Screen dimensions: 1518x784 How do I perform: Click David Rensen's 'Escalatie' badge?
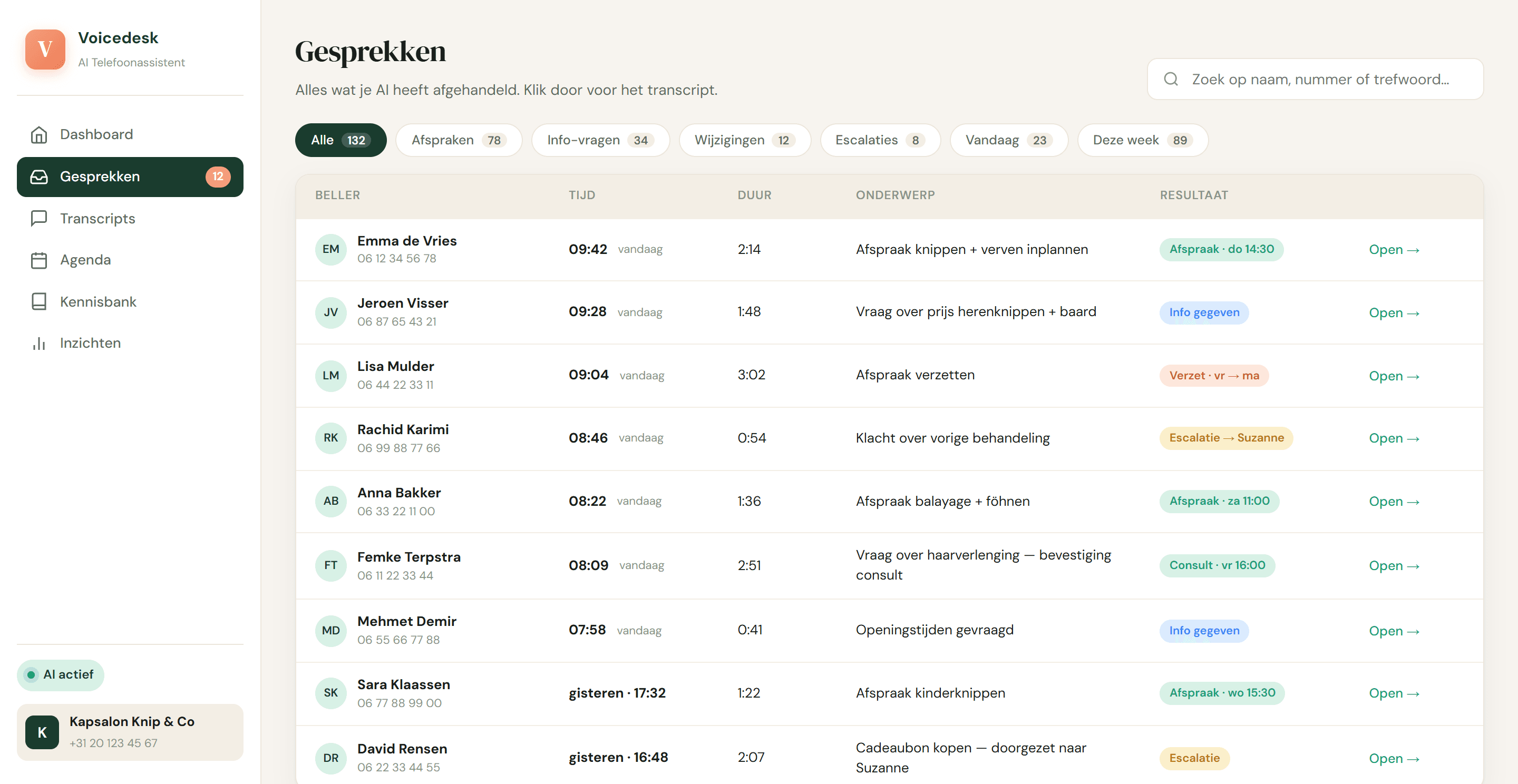pos(1194,758)
